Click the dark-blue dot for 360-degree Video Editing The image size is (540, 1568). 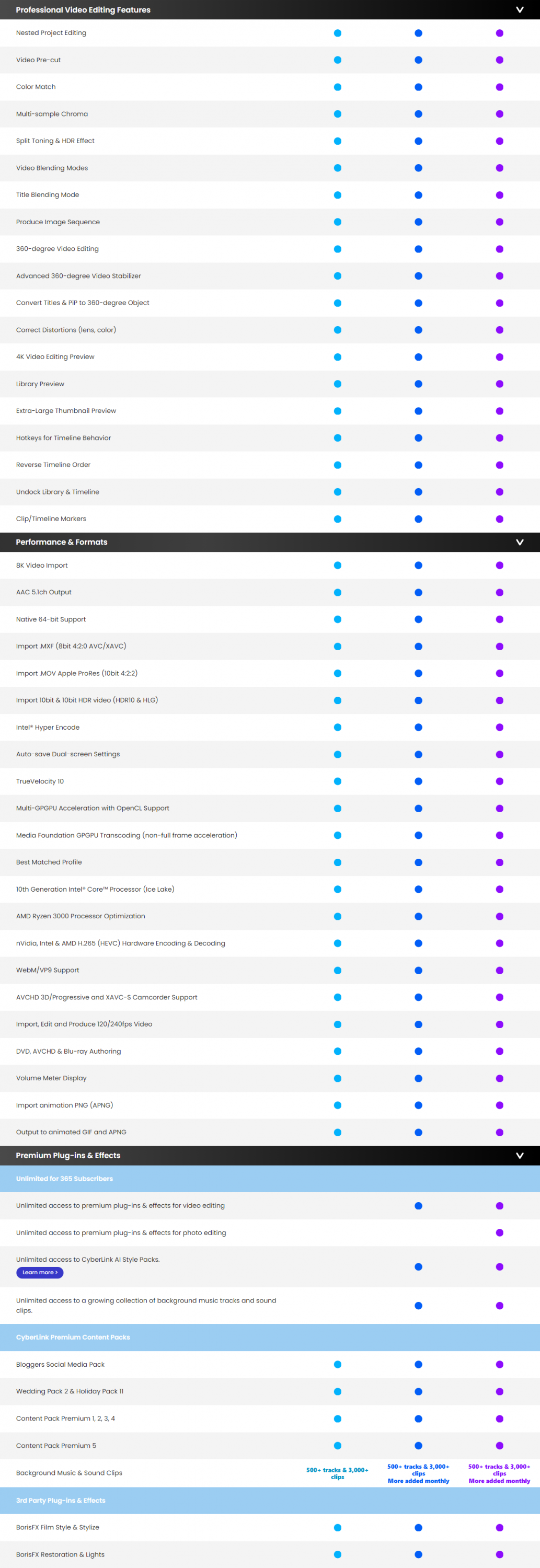[418, 249]
